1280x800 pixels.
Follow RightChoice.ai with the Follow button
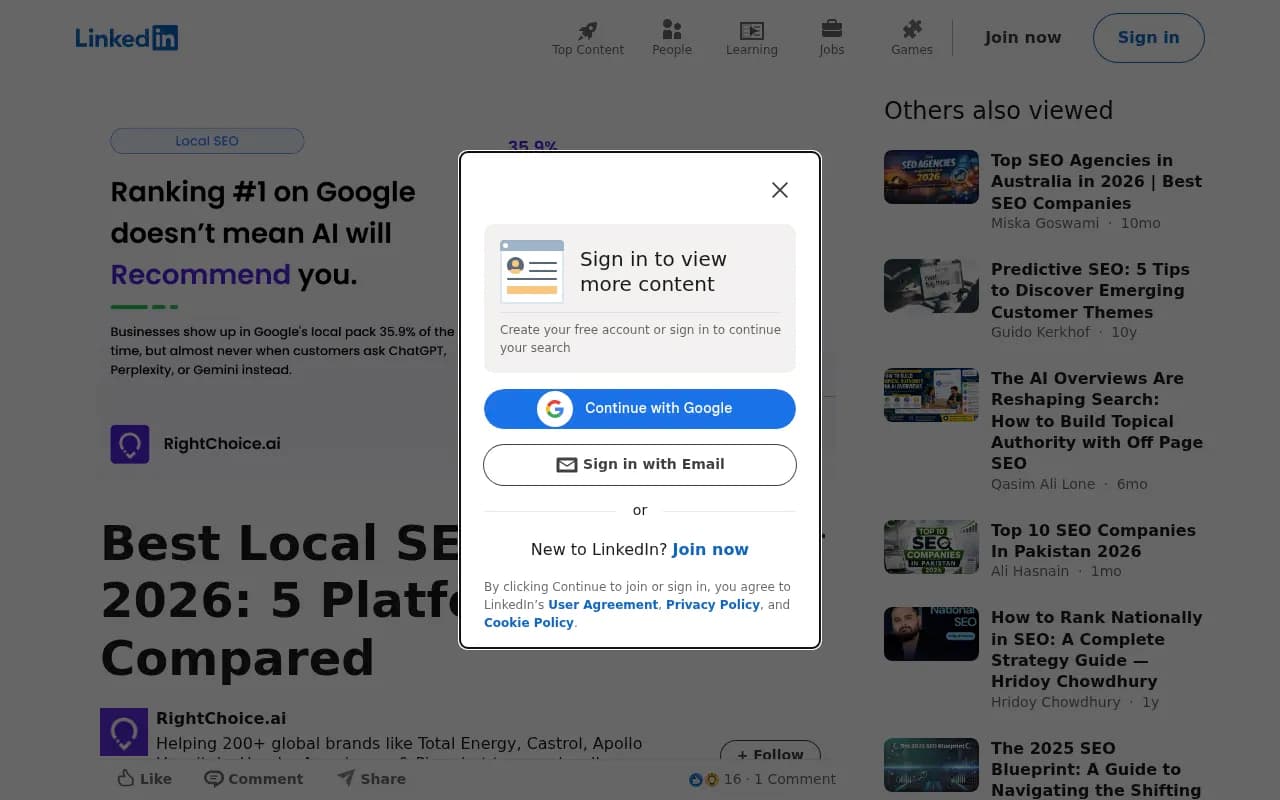pyautogui.click(x=770, y=755)
